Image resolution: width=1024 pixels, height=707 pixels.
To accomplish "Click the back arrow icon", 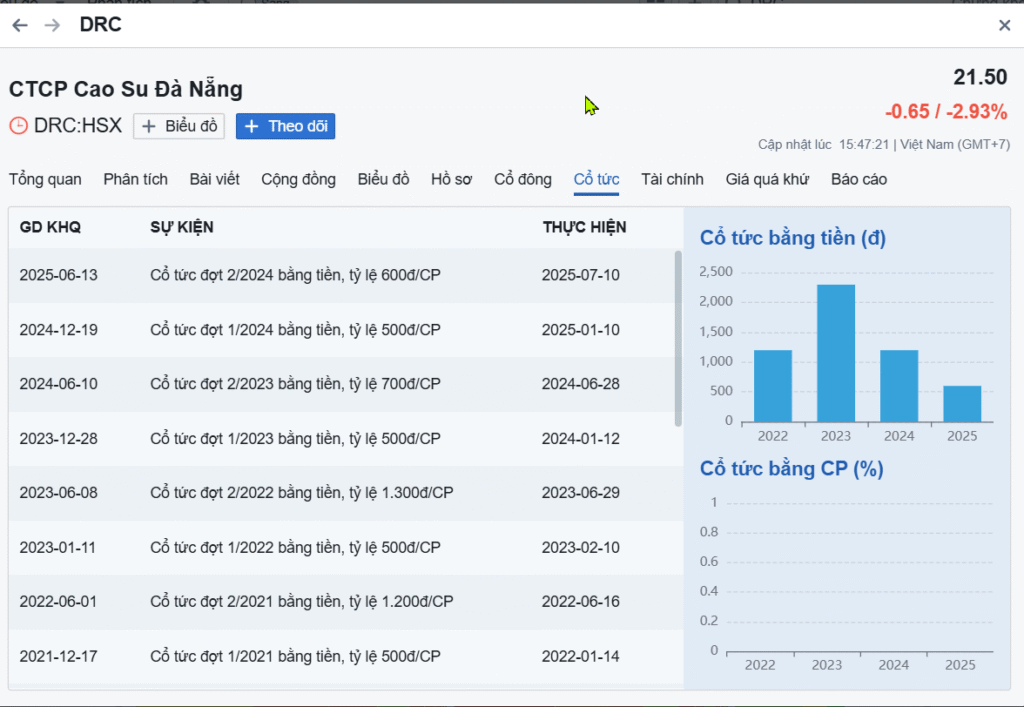I will coord(20,25).
